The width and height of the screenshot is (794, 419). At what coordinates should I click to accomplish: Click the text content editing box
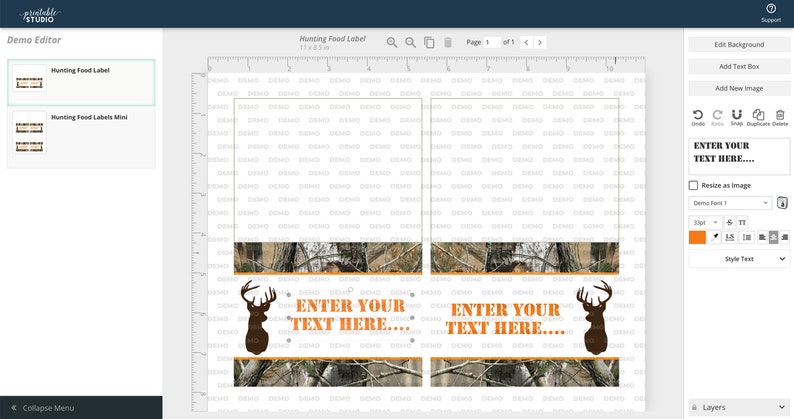[739, 156]
